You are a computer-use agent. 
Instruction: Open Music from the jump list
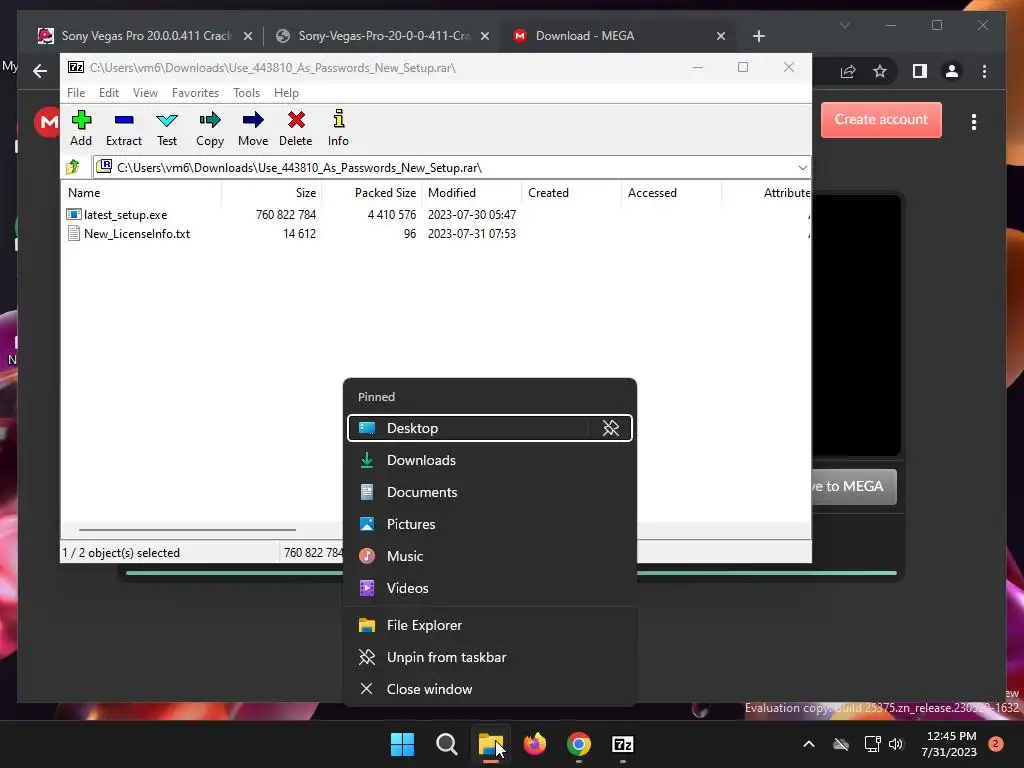490,556
